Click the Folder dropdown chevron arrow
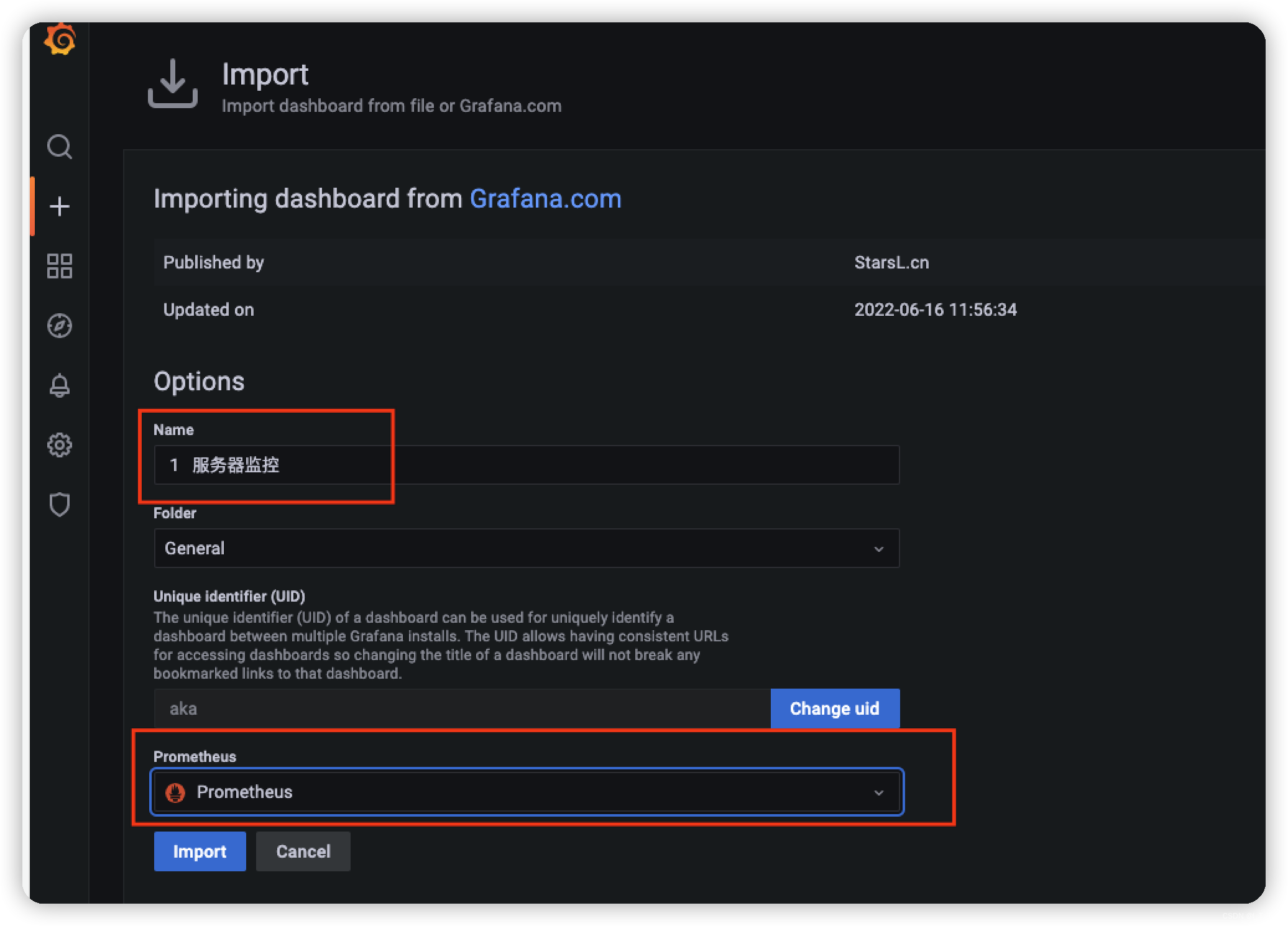This screenshot has height=926, width=1288. tap(879, 549)
